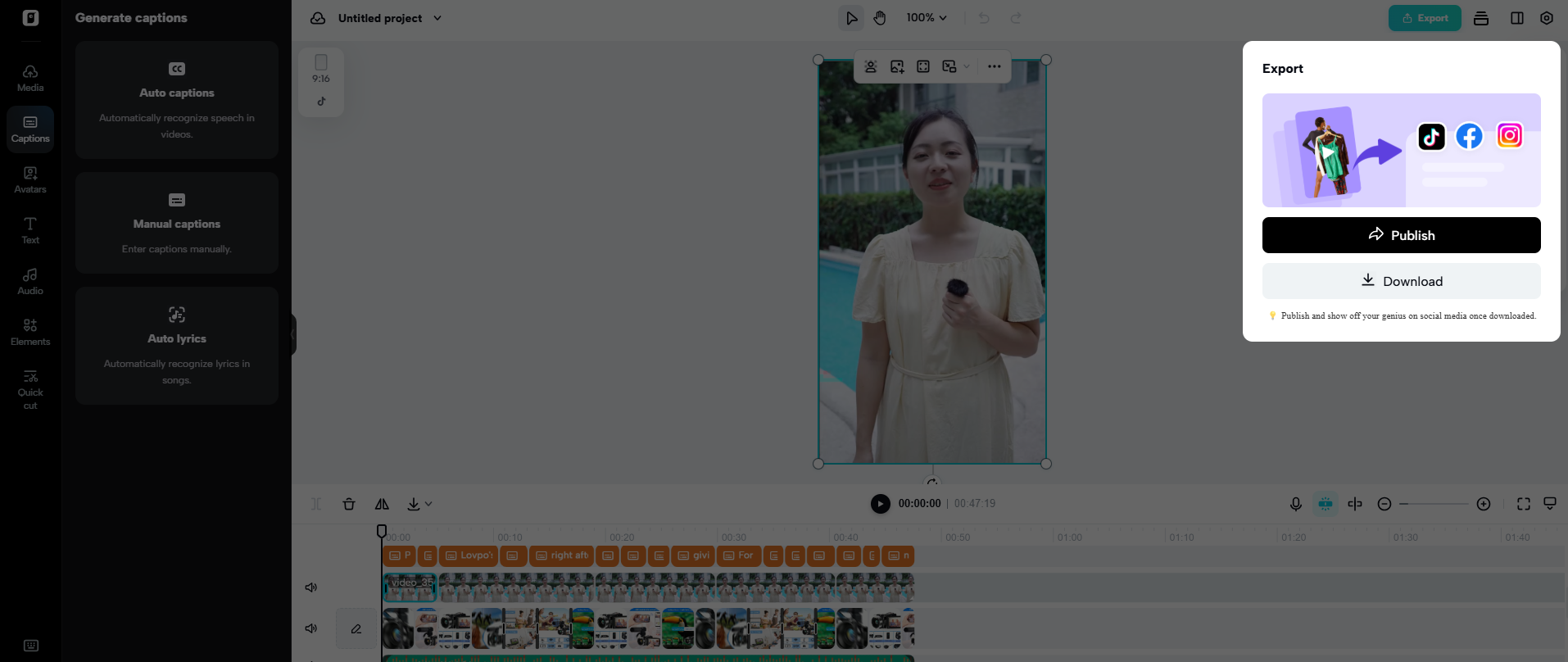Record voiceover with the microphone icon

pyautogui.click(x=1296, y=504)
